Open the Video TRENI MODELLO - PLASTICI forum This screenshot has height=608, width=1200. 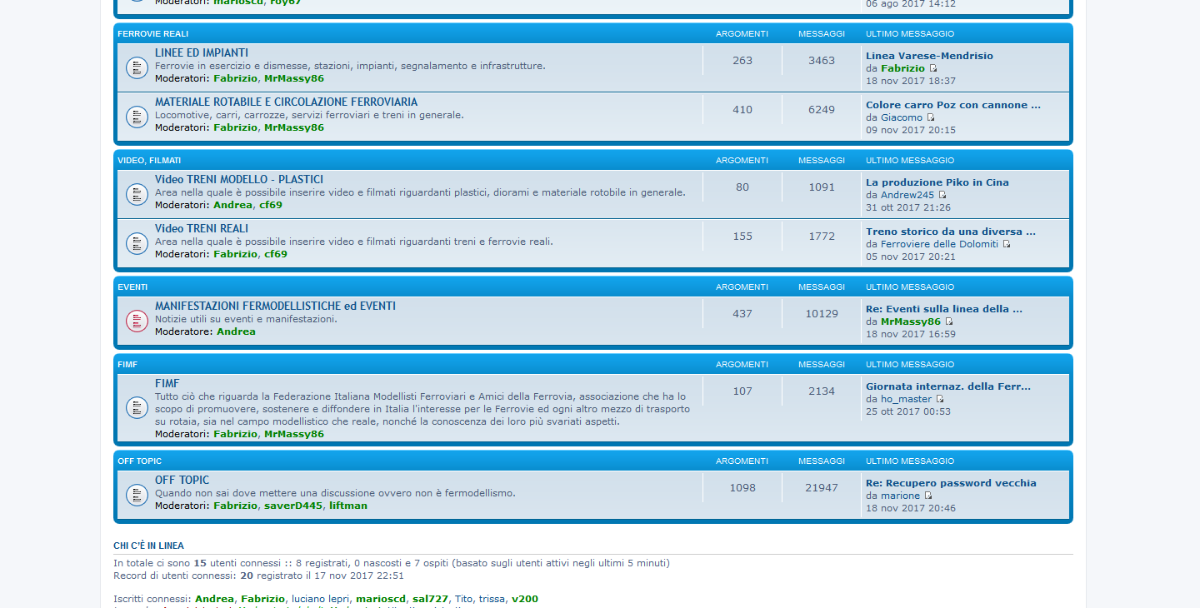point(239,179)
